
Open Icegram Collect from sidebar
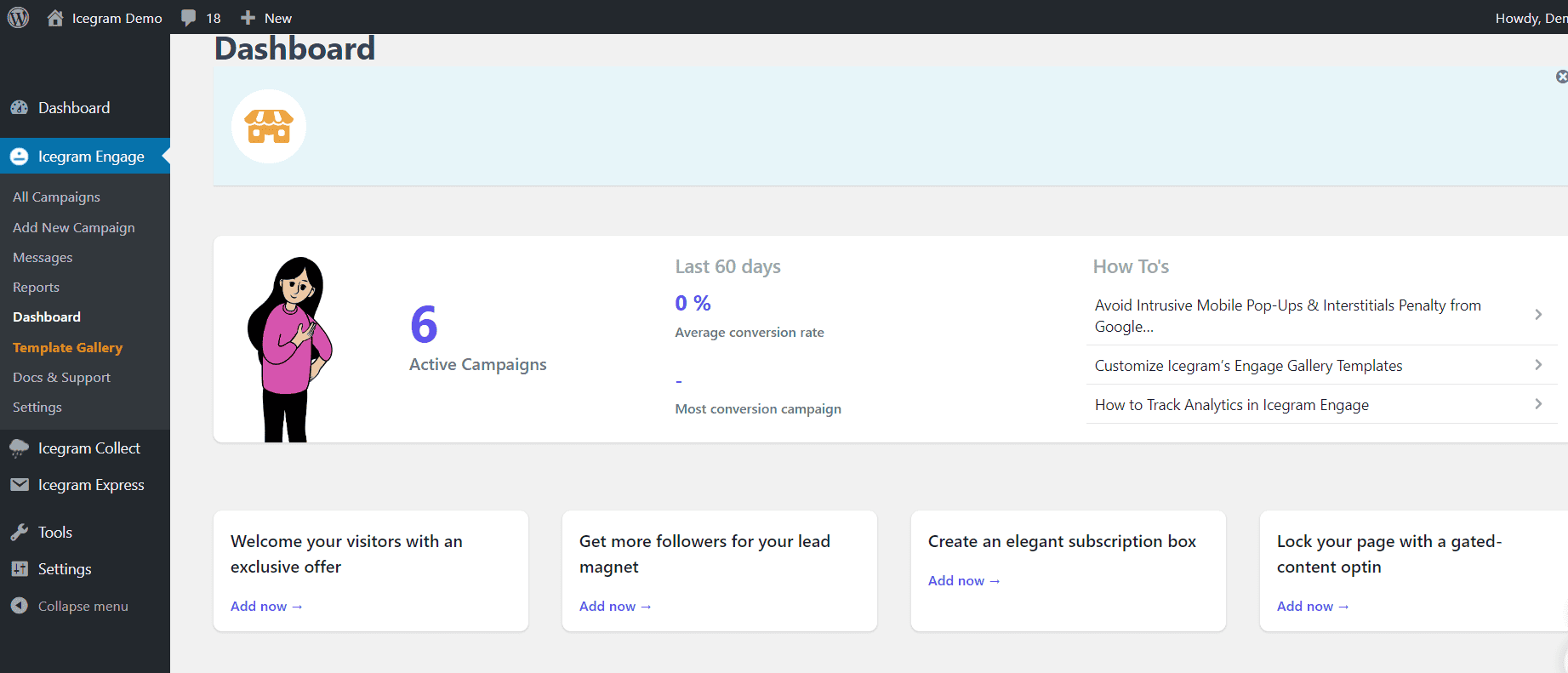pyautogui.click(x=88, y=448)
